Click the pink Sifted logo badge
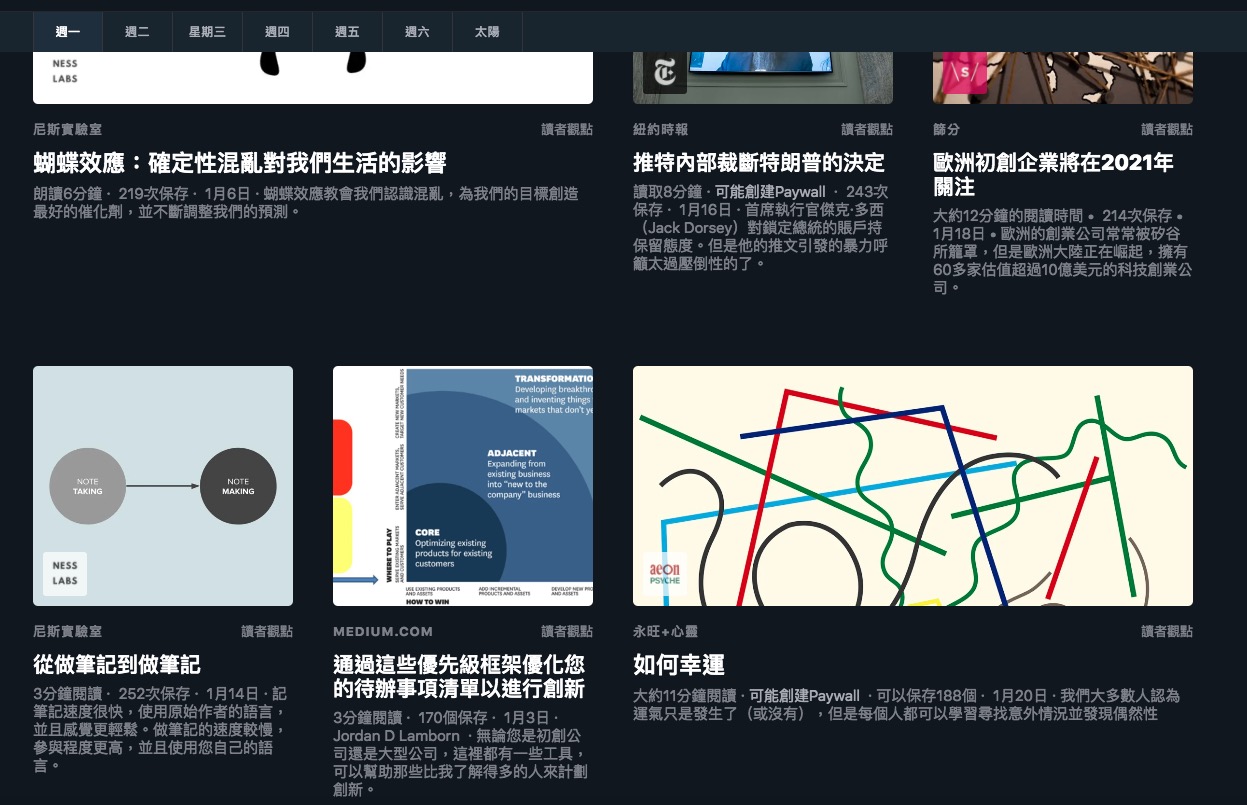Viewport: 1247px width, 805px height. click(x=965, y=72)
